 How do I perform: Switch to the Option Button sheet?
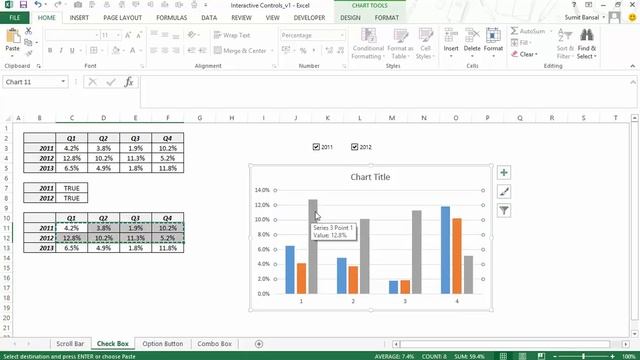[162, 344]
